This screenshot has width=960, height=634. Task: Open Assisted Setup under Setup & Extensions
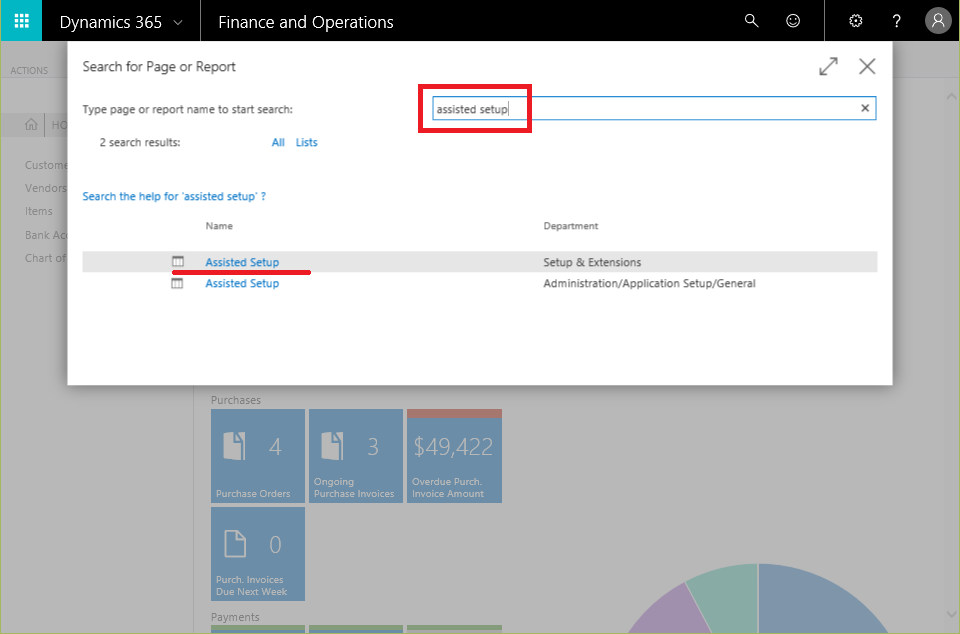tap(242, 262)
